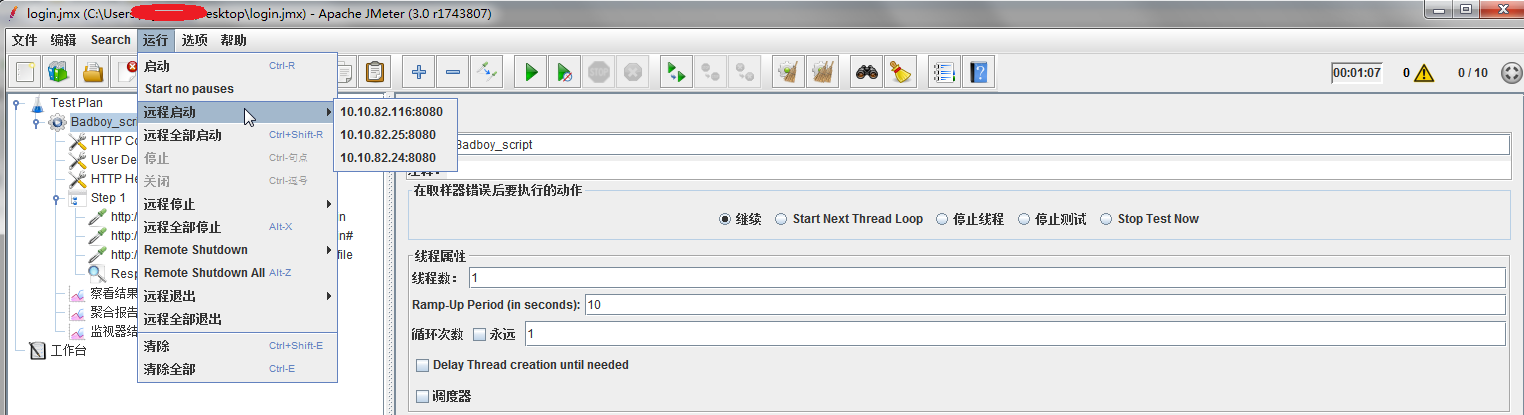This screenshot has width=1524, height=415.
Task: Click the Collapse All minus icon
Action: point(453,72)
